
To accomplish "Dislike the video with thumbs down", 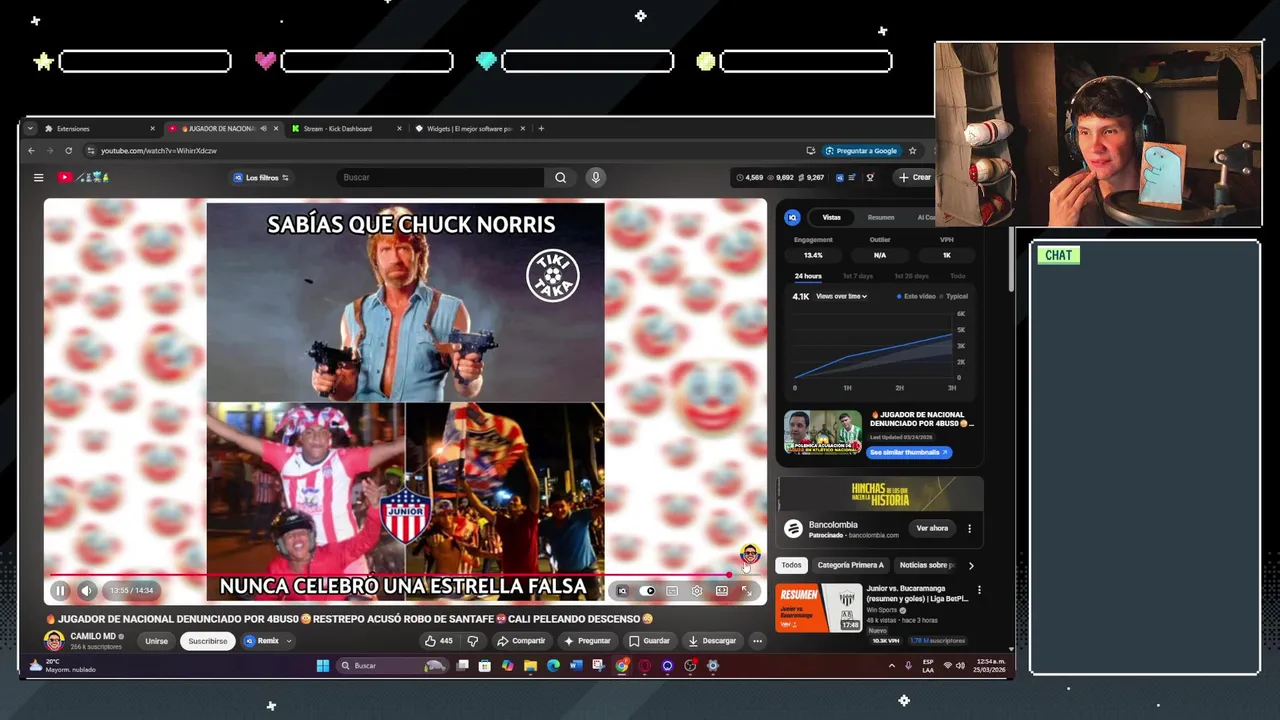I will [472, 641].
